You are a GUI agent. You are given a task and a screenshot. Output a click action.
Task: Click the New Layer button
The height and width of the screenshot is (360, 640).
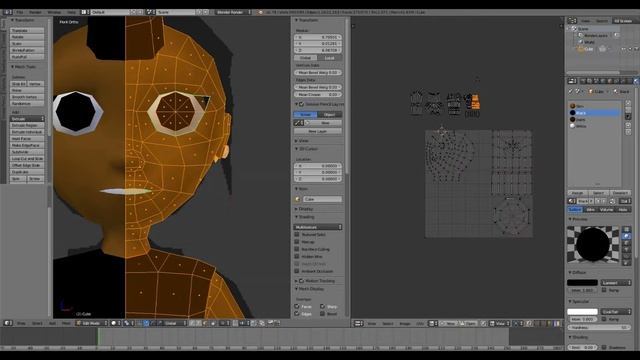click(x=318, y=131)
